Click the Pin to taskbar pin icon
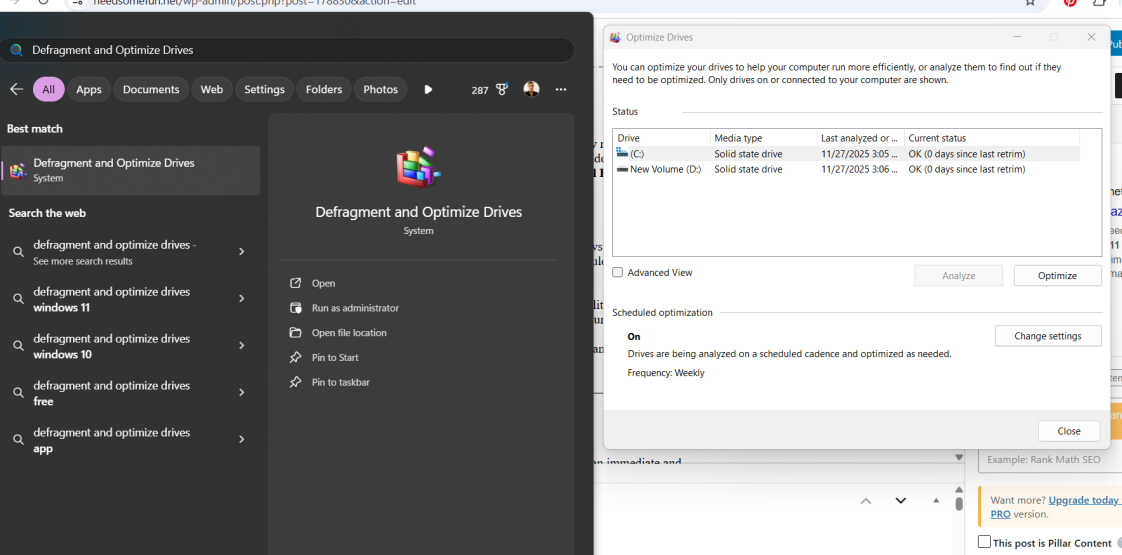The height and width of the screenshot is (555, 1122). coord(296,382)
